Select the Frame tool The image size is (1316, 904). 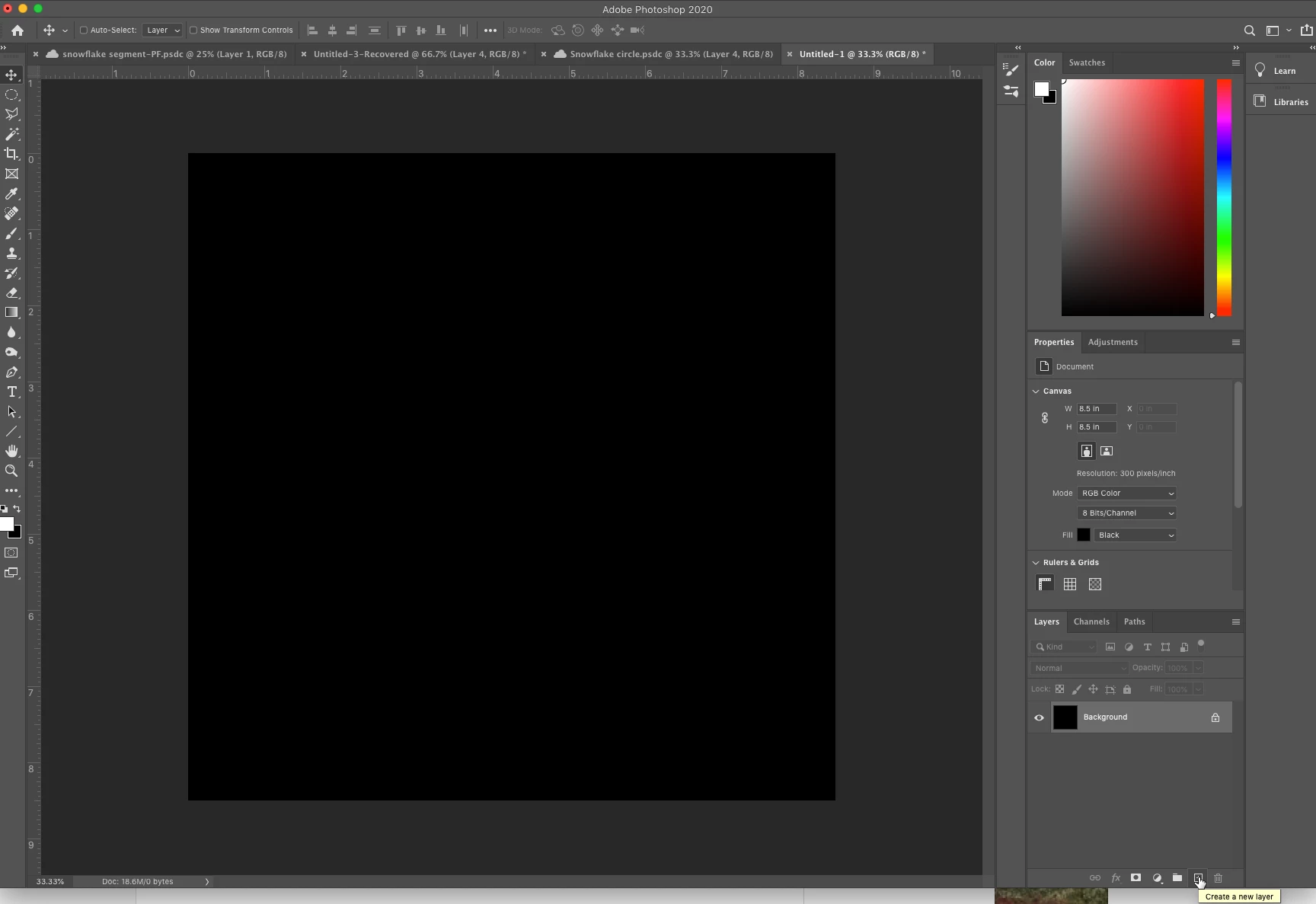[x=11, y=174]
